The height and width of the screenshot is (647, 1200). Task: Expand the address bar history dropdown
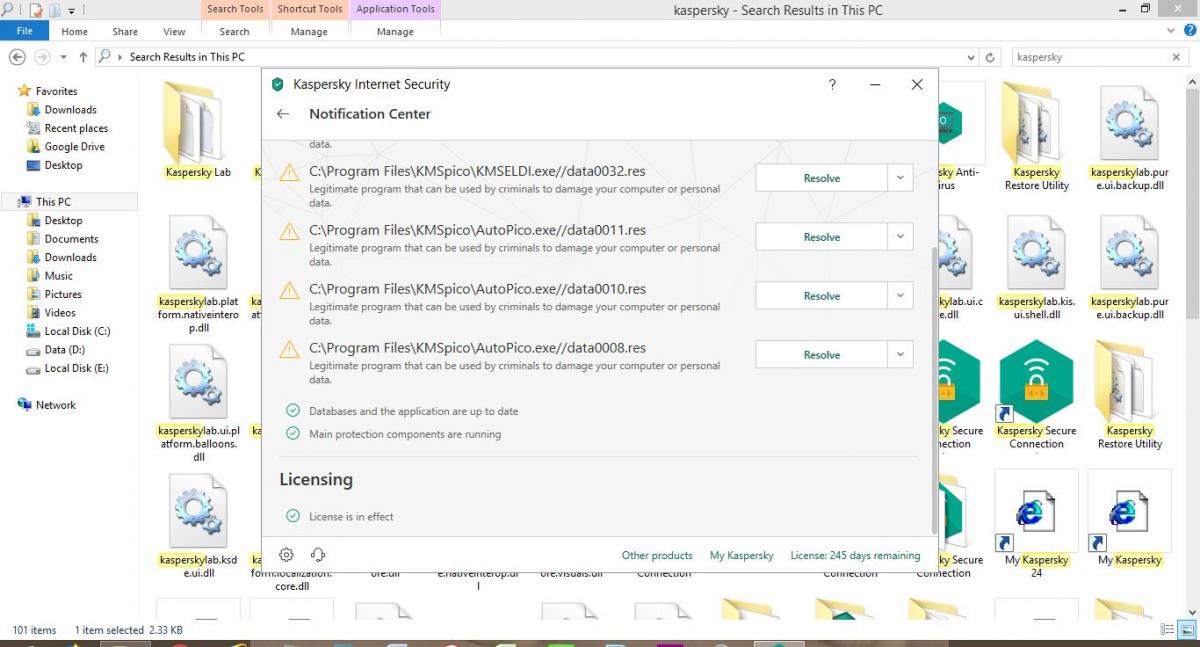973,57
